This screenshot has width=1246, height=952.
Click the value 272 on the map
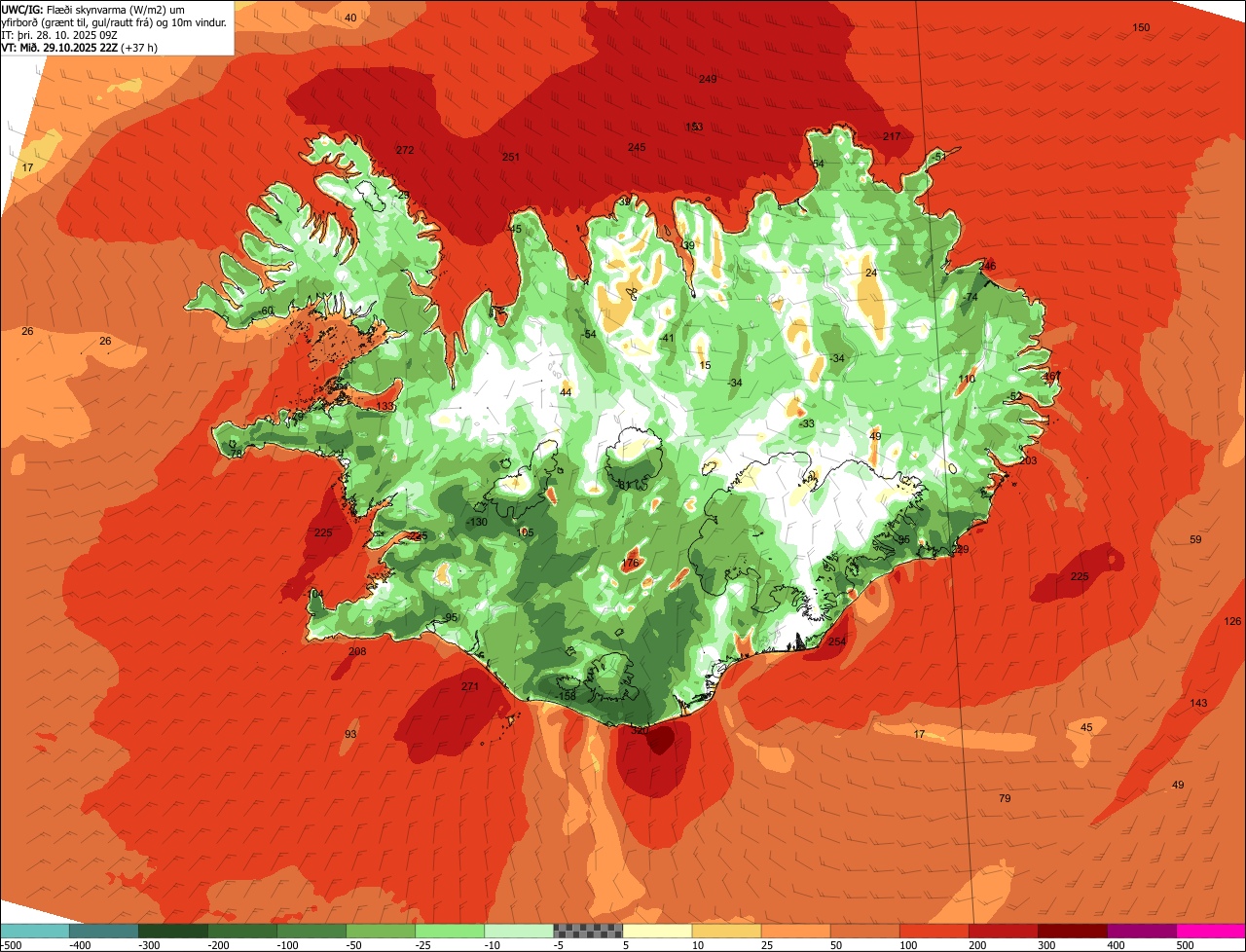click(405, 150)
